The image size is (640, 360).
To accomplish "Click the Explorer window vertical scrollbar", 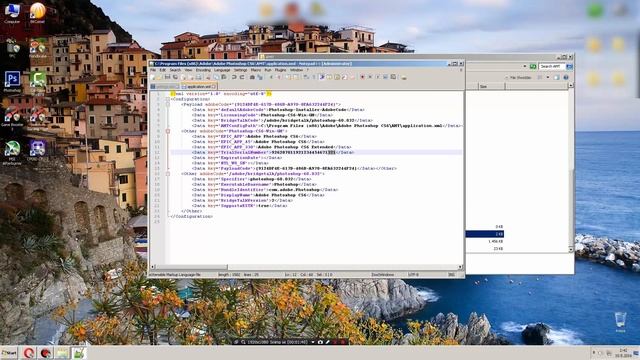I will click(x=571, y=167).
